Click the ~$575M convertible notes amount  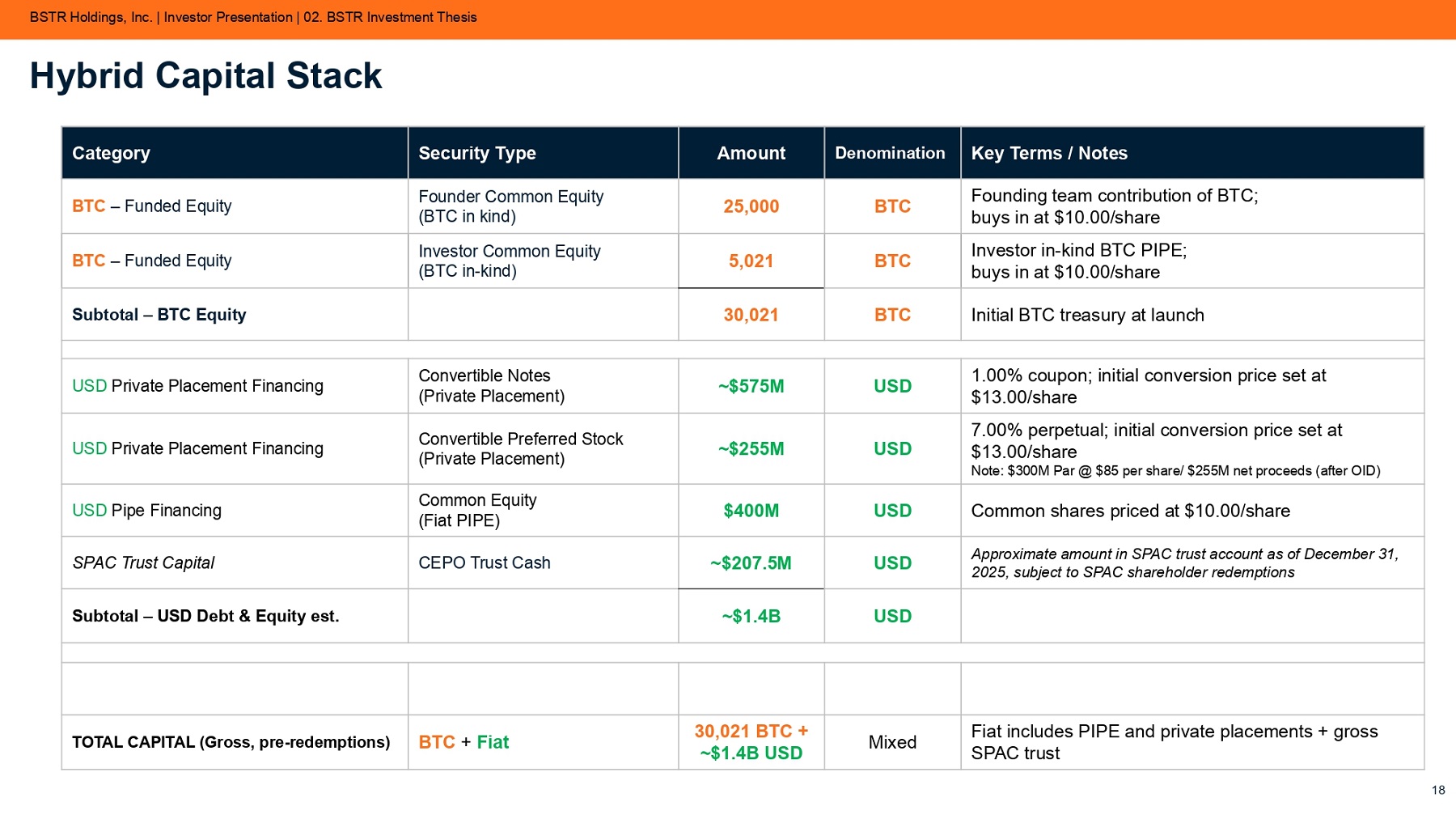751,386
